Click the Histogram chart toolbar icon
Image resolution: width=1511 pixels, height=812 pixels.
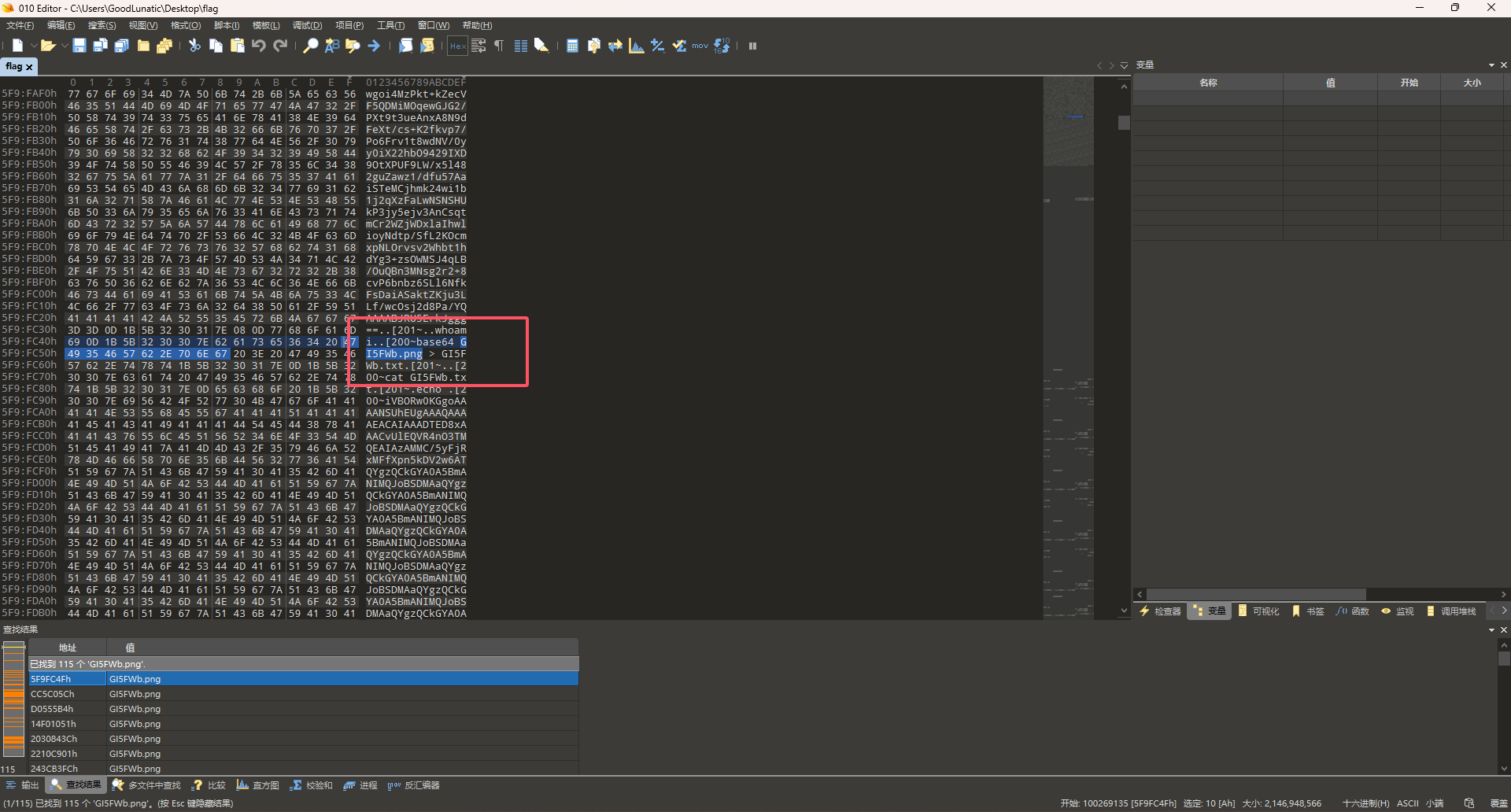tap(637, 46)
